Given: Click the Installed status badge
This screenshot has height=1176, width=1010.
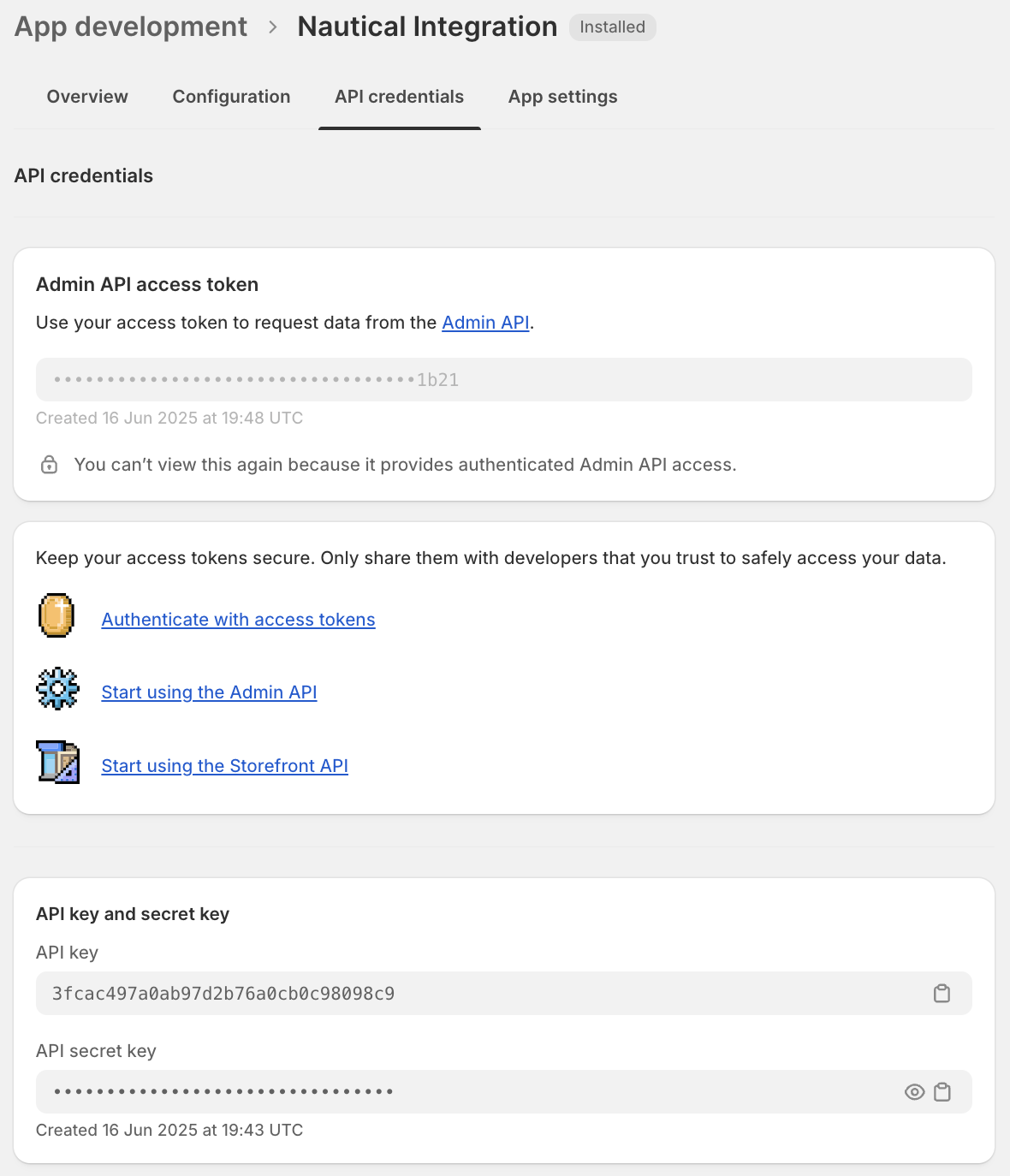Looking at the screenshot, I should click(612, 27).
